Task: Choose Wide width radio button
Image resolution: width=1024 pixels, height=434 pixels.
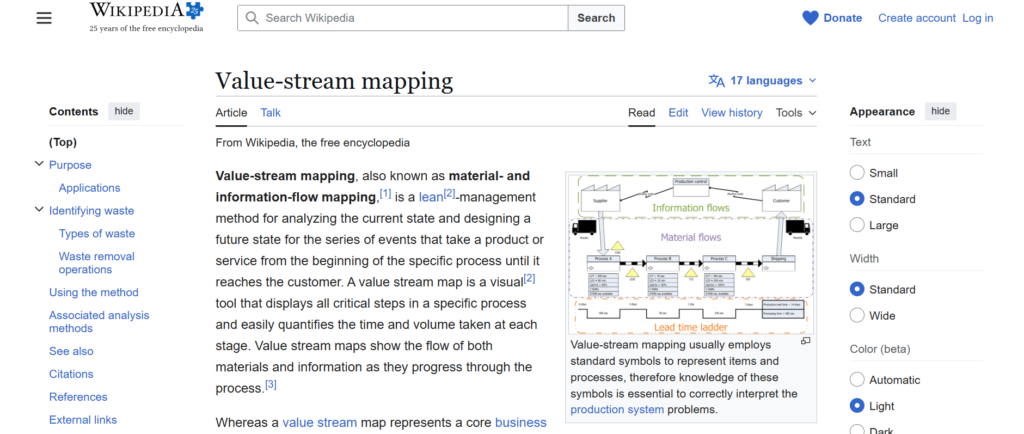Action: [857, 316]
